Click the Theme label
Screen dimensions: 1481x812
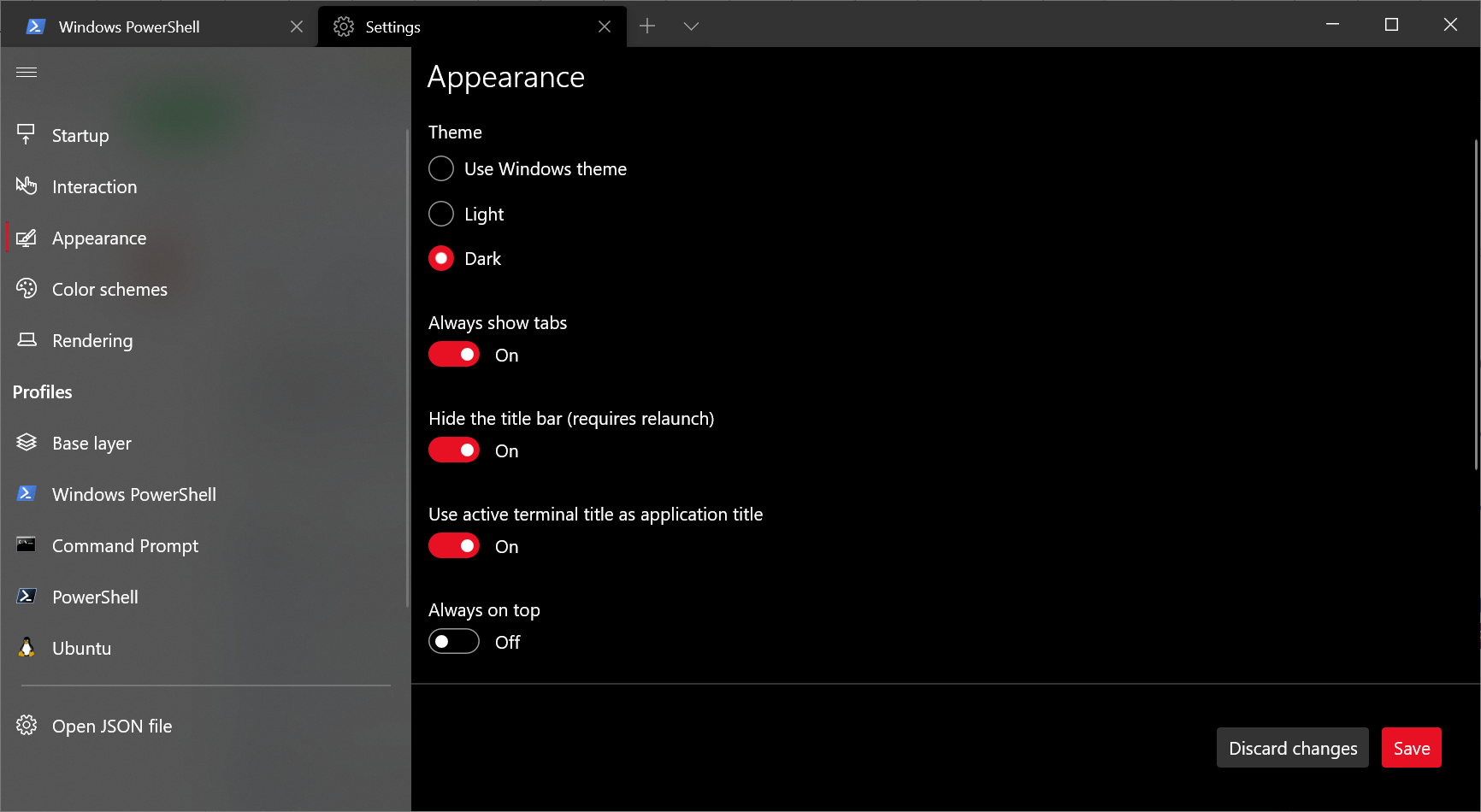[x=455, y=132]
